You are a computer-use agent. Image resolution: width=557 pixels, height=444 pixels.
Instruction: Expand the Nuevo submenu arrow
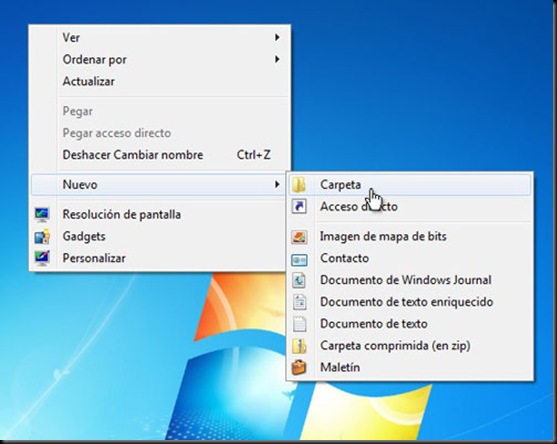coord(277,184)
